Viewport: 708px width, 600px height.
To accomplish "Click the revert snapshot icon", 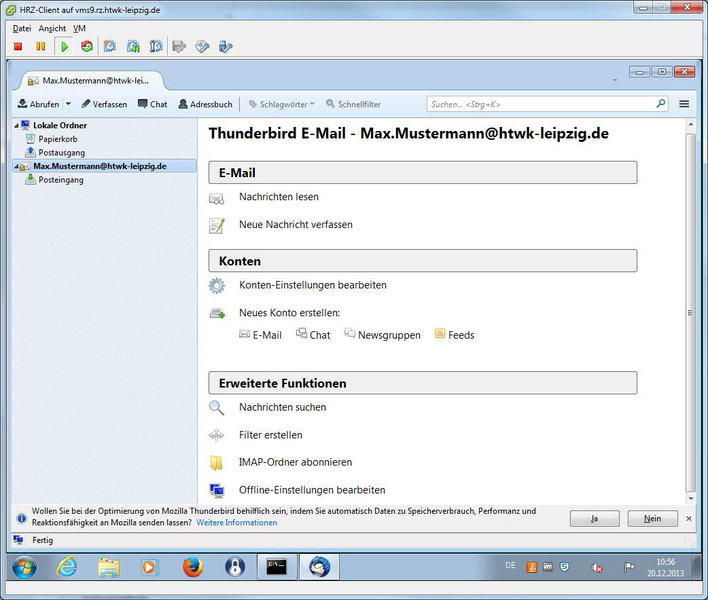I will point(133,47).
